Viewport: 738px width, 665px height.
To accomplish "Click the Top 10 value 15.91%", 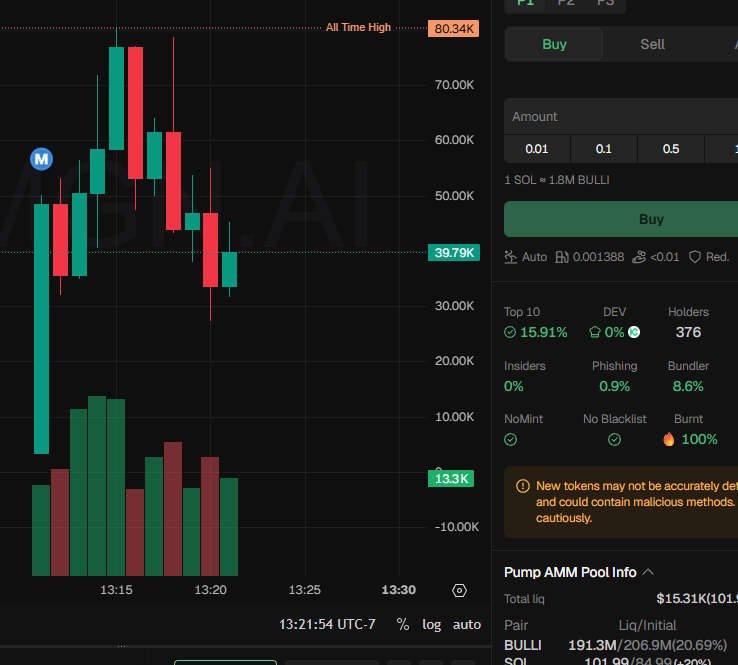I will coord(543,332).
